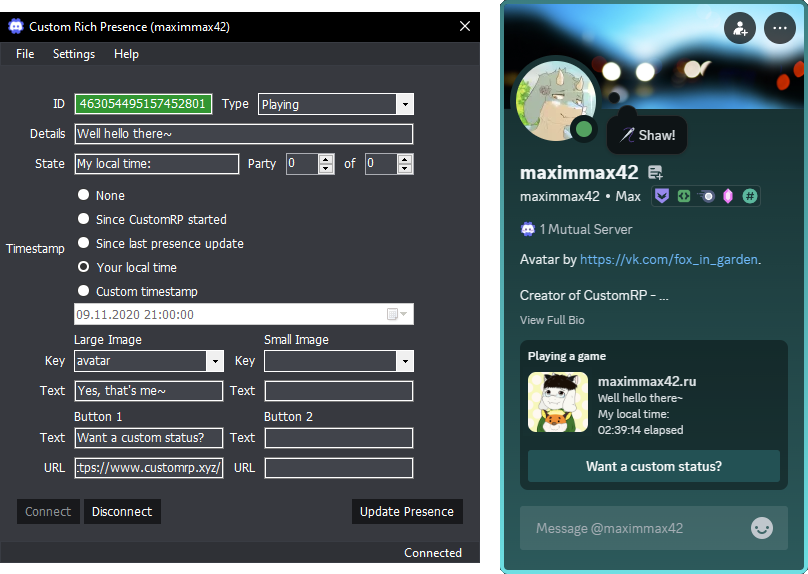
Task: Click the Message @maximmax42 input box
Action: [x=654, y=528]
